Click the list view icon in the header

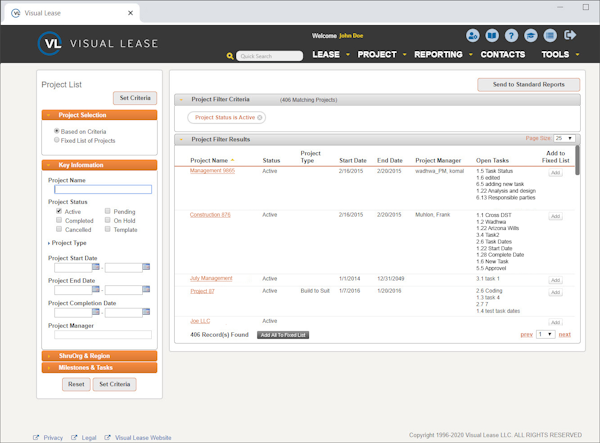(550, 36)
